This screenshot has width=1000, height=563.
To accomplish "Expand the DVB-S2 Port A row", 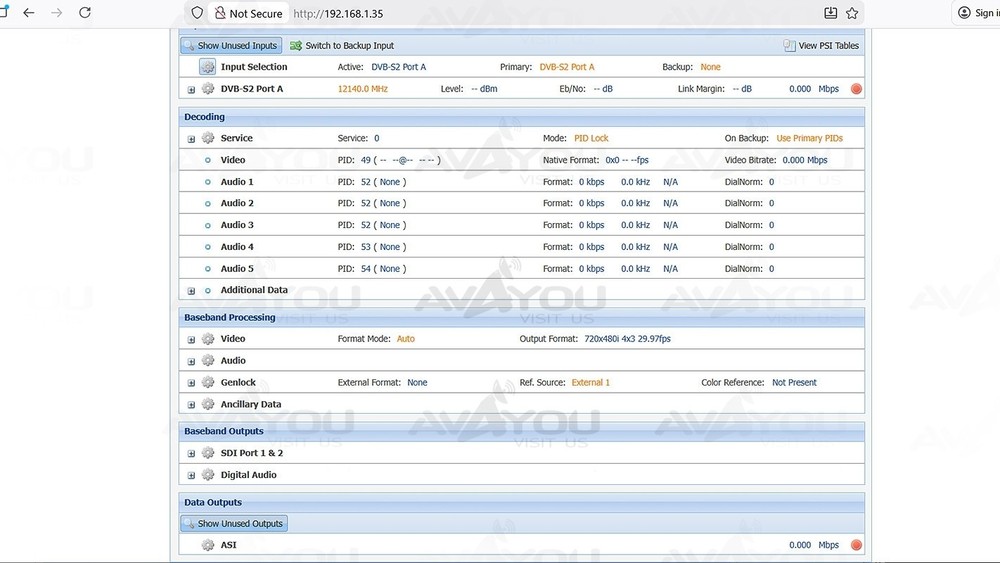I will [x=191, y=89].
